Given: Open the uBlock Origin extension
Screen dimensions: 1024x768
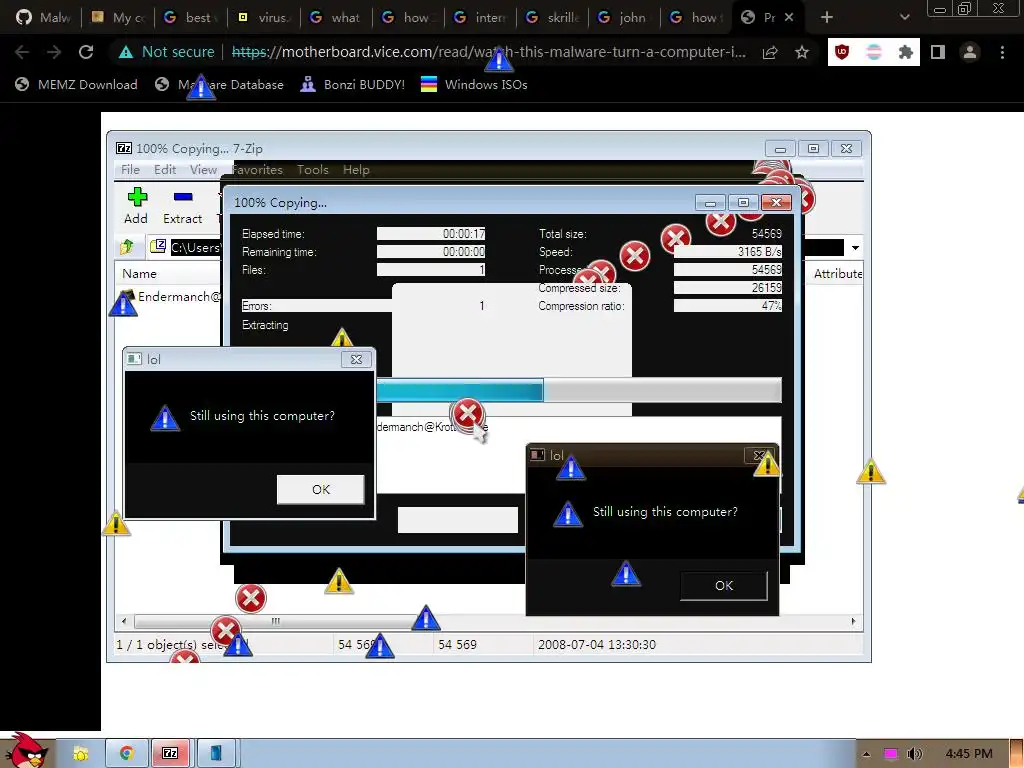Looking at the screenshot, I should click(x=842, y=52).
